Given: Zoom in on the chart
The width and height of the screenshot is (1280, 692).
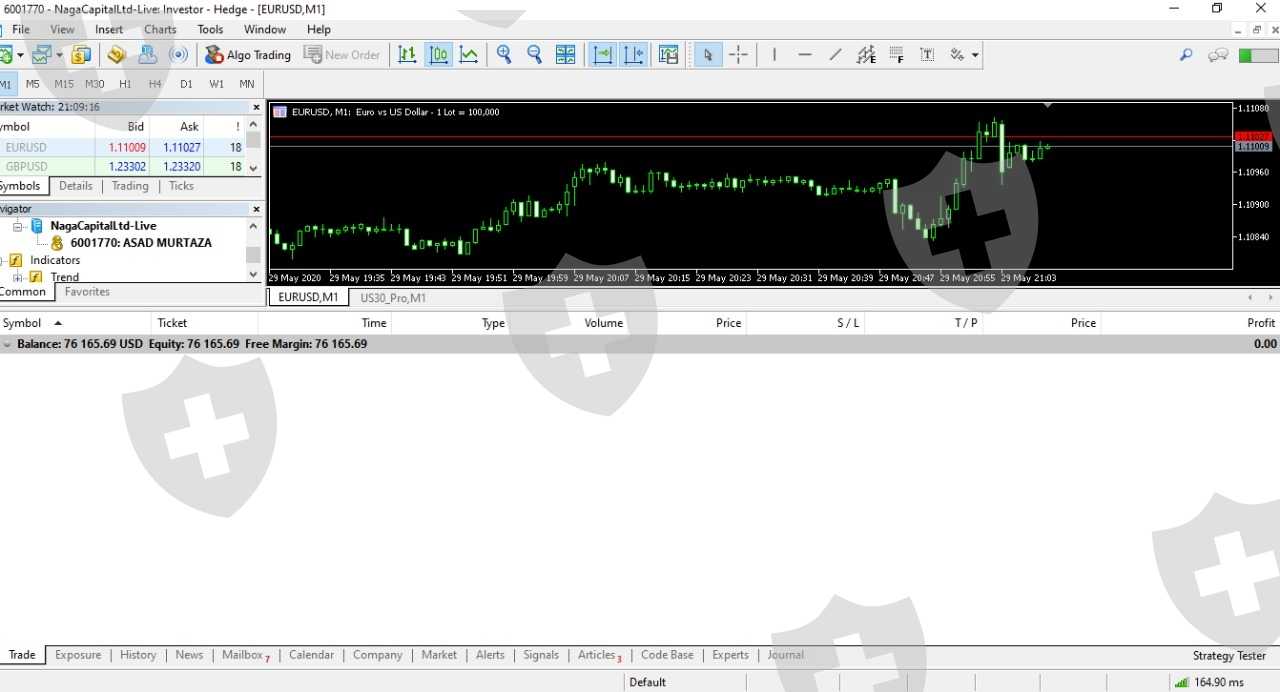Looking at the screenshot, I should (x=504, y=55).
